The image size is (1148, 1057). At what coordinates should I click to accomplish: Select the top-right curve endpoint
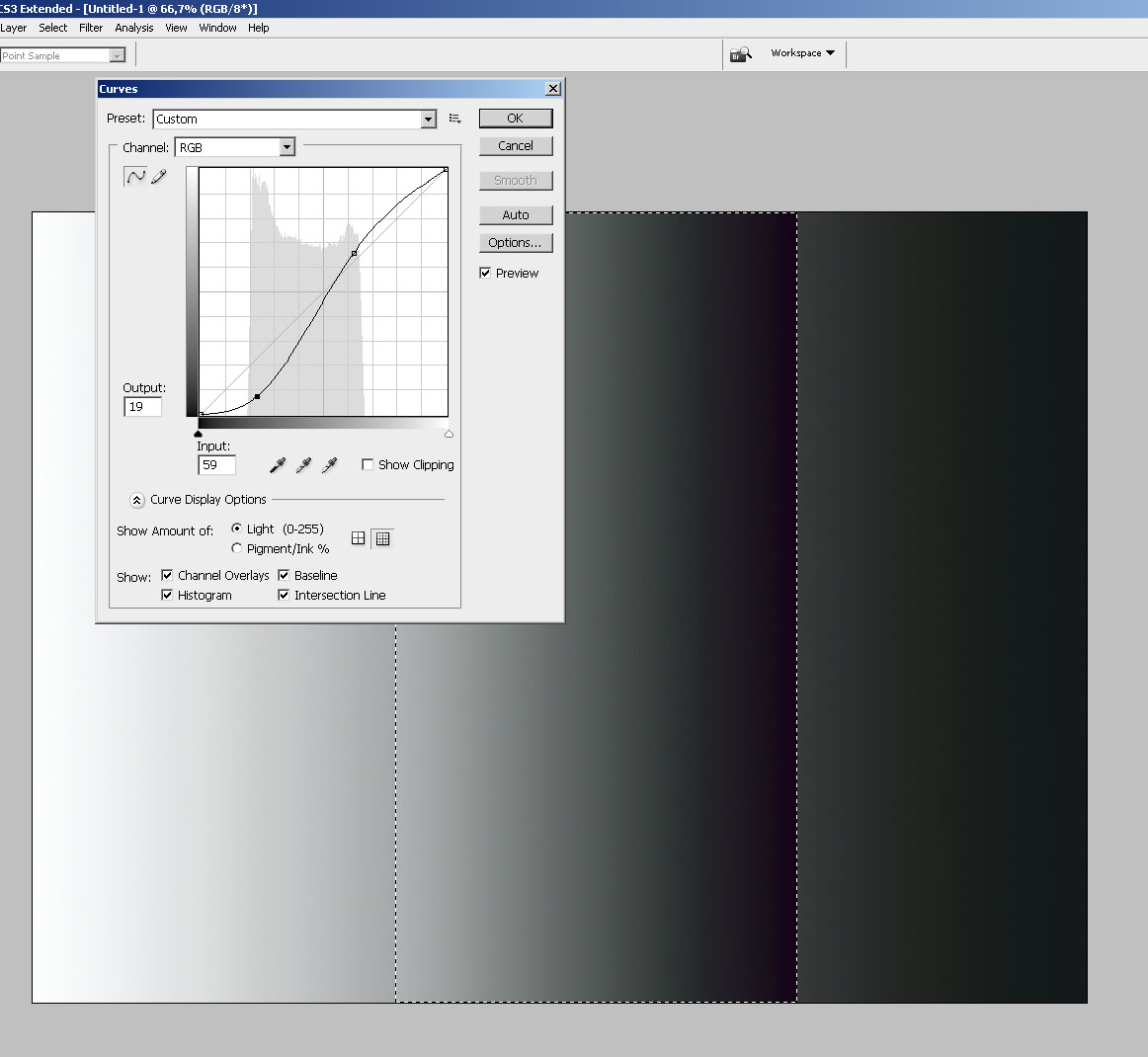point(446,170)
